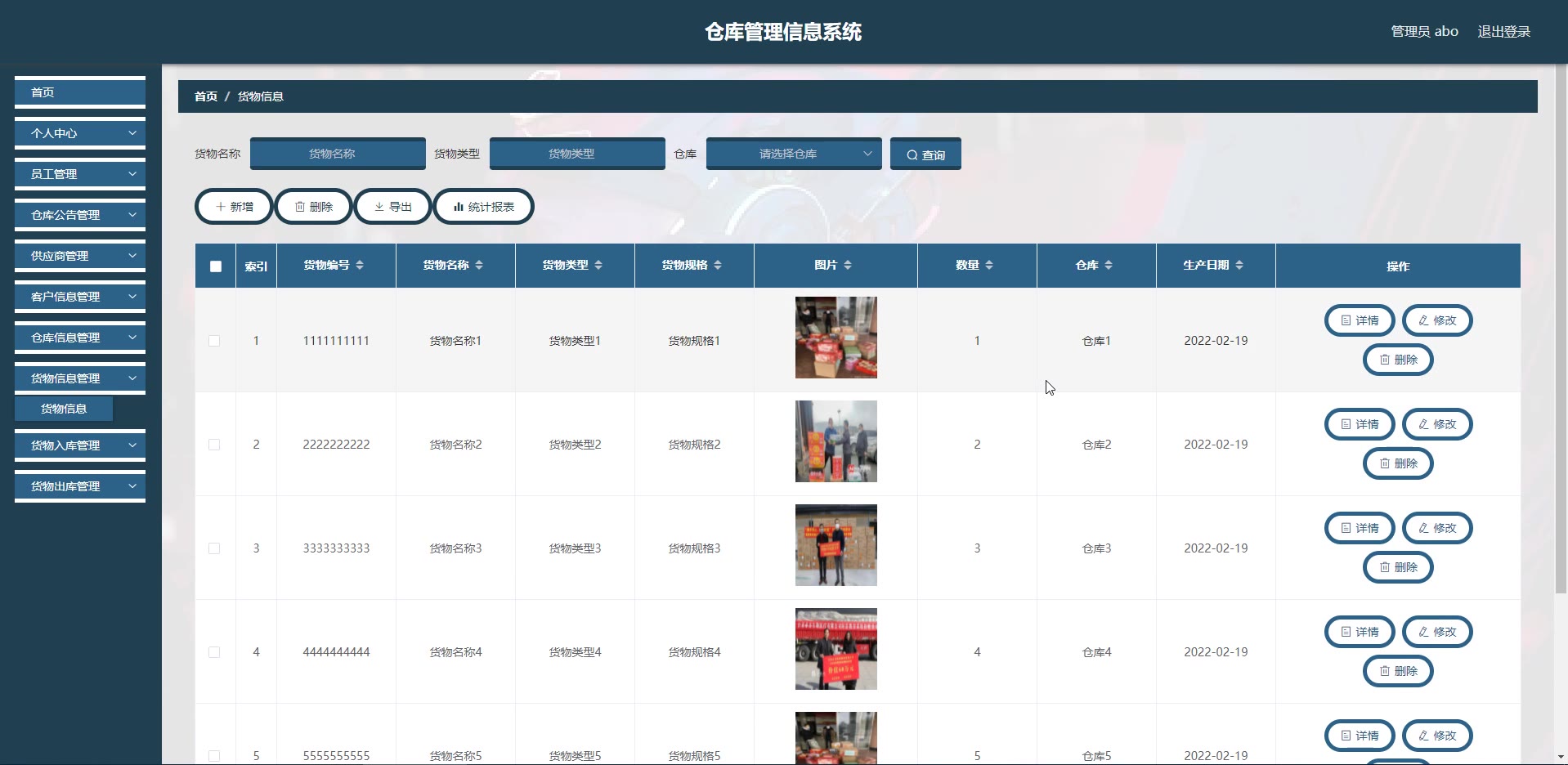Expand the 货物入库管理 sidebar menu

coord(80,445)
